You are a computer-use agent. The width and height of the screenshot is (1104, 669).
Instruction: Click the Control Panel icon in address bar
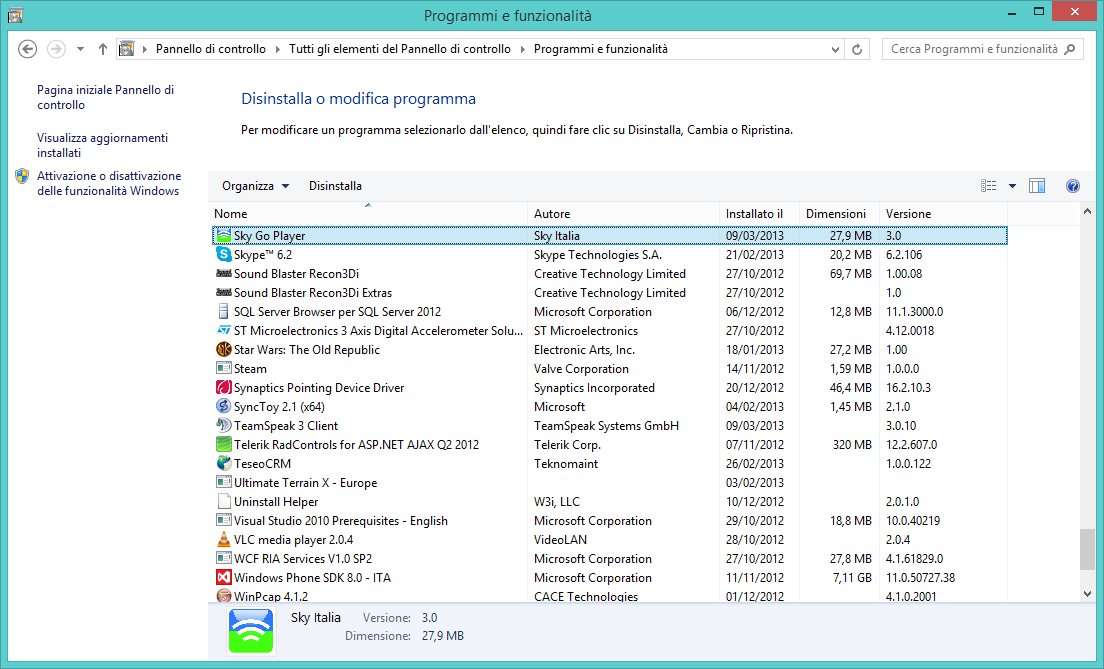(x=127, y=49)
